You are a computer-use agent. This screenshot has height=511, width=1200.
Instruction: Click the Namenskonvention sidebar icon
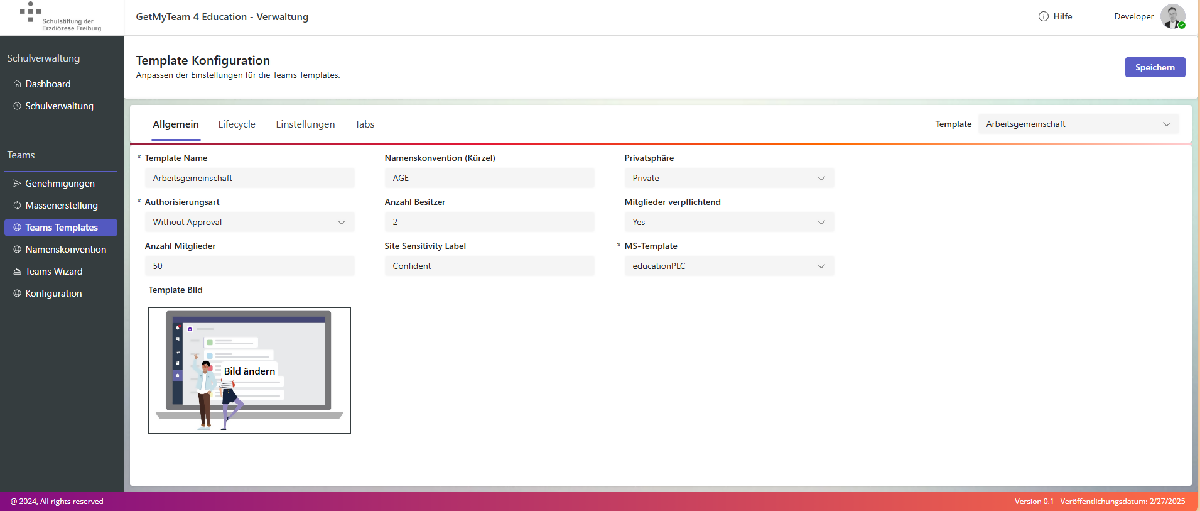tap(17, 250)
